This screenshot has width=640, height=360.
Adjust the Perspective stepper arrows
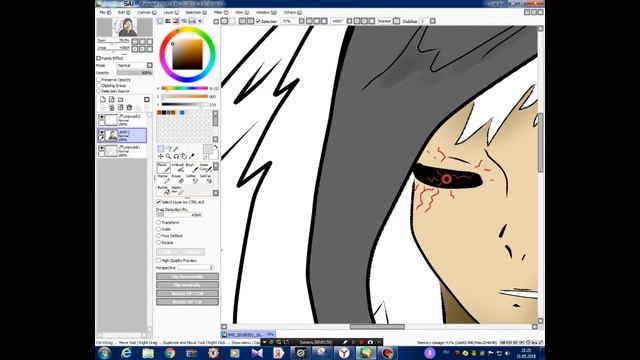pyautogui.click(x=211, y=268)
